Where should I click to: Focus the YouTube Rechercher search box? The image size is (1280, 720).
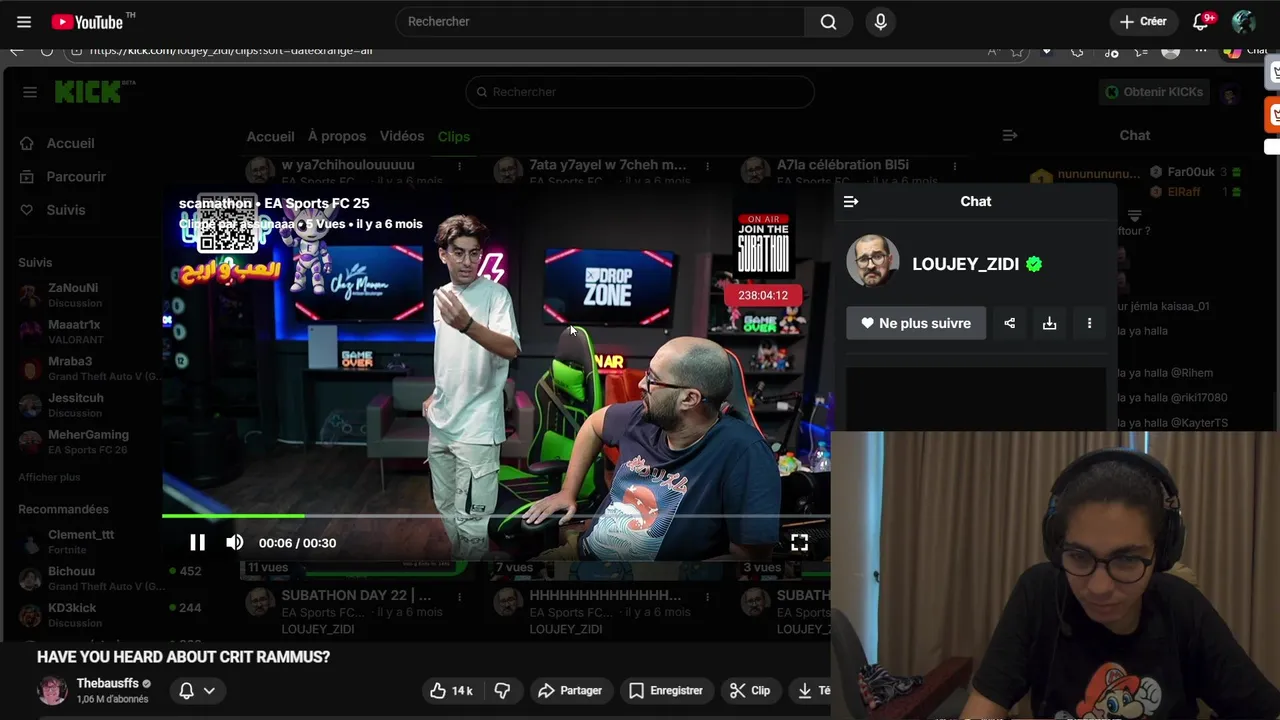600,21
